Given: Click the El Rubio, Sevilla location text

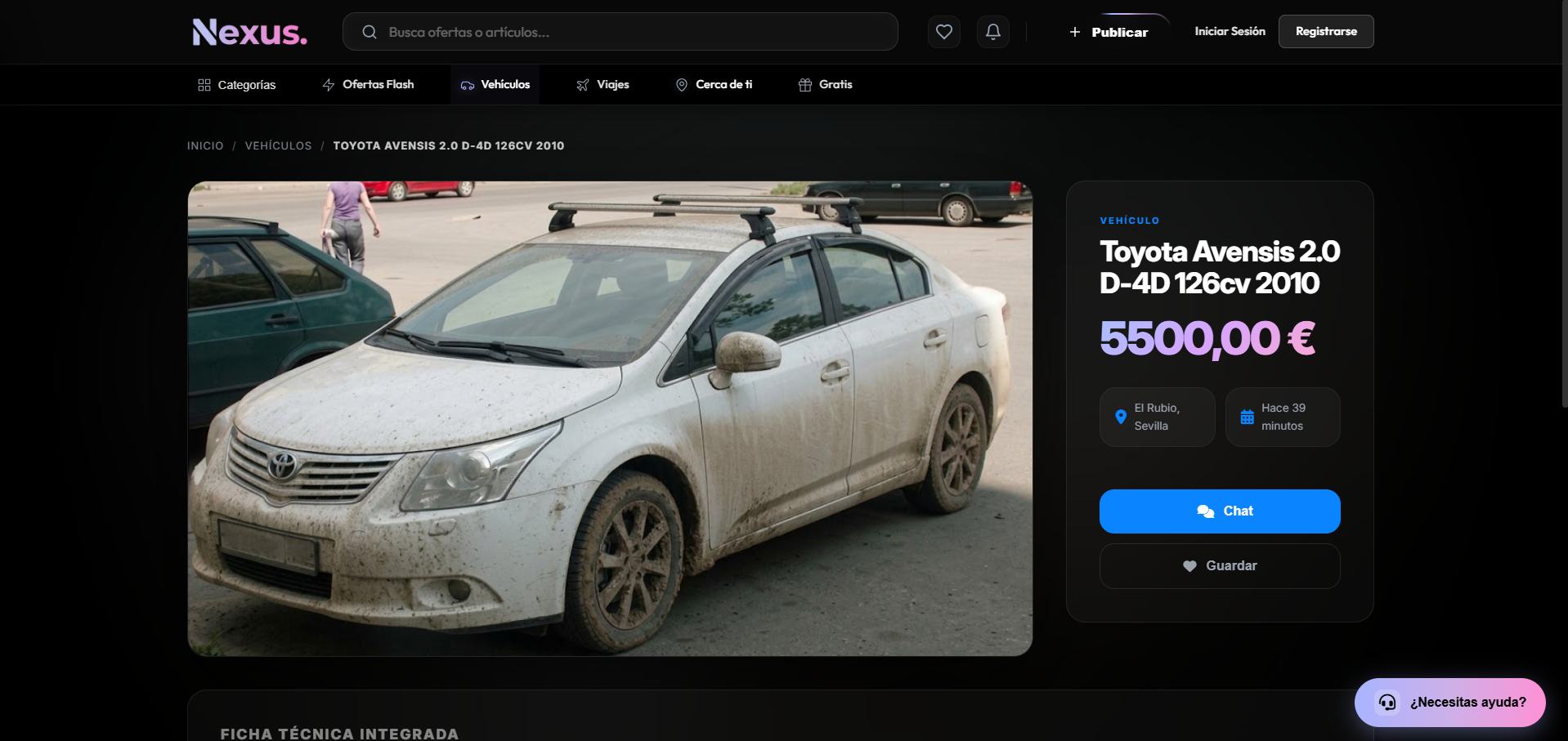Looking at the screenshot, I should pos(1157,417).
